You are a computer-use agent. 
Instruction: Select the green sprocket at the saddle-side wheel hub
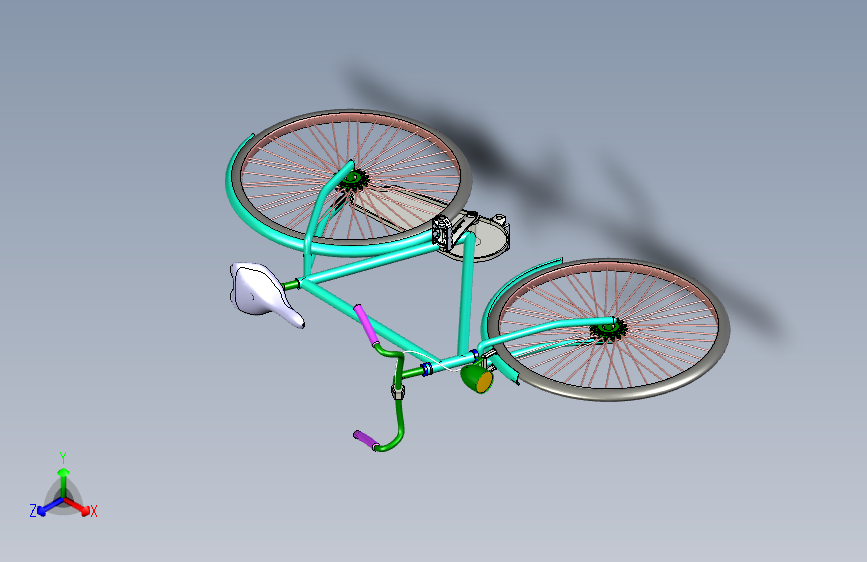pyautogui.click(x=353, y=180)
